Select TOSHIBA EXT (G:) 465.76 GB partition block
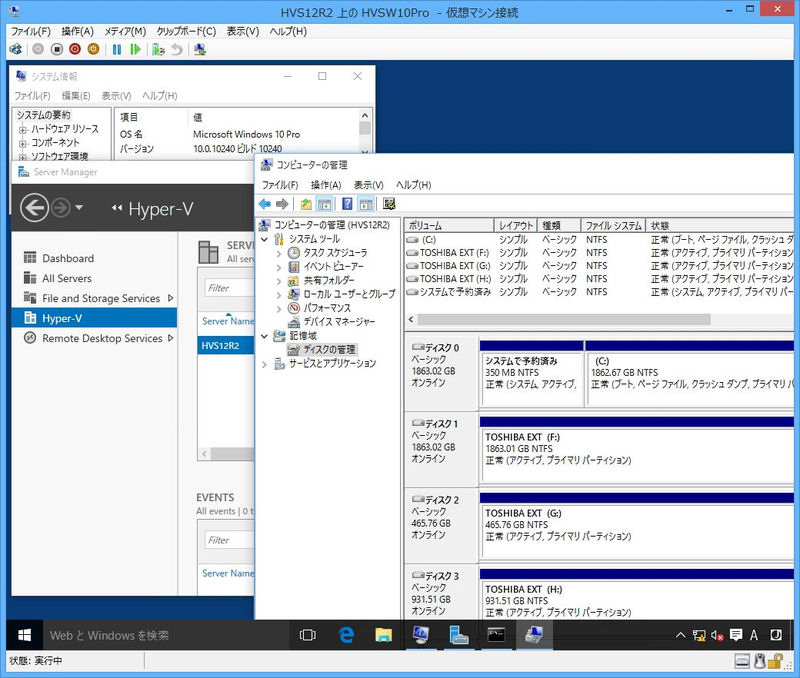This screenshot has width=800, height=678. tap(637, 531)
